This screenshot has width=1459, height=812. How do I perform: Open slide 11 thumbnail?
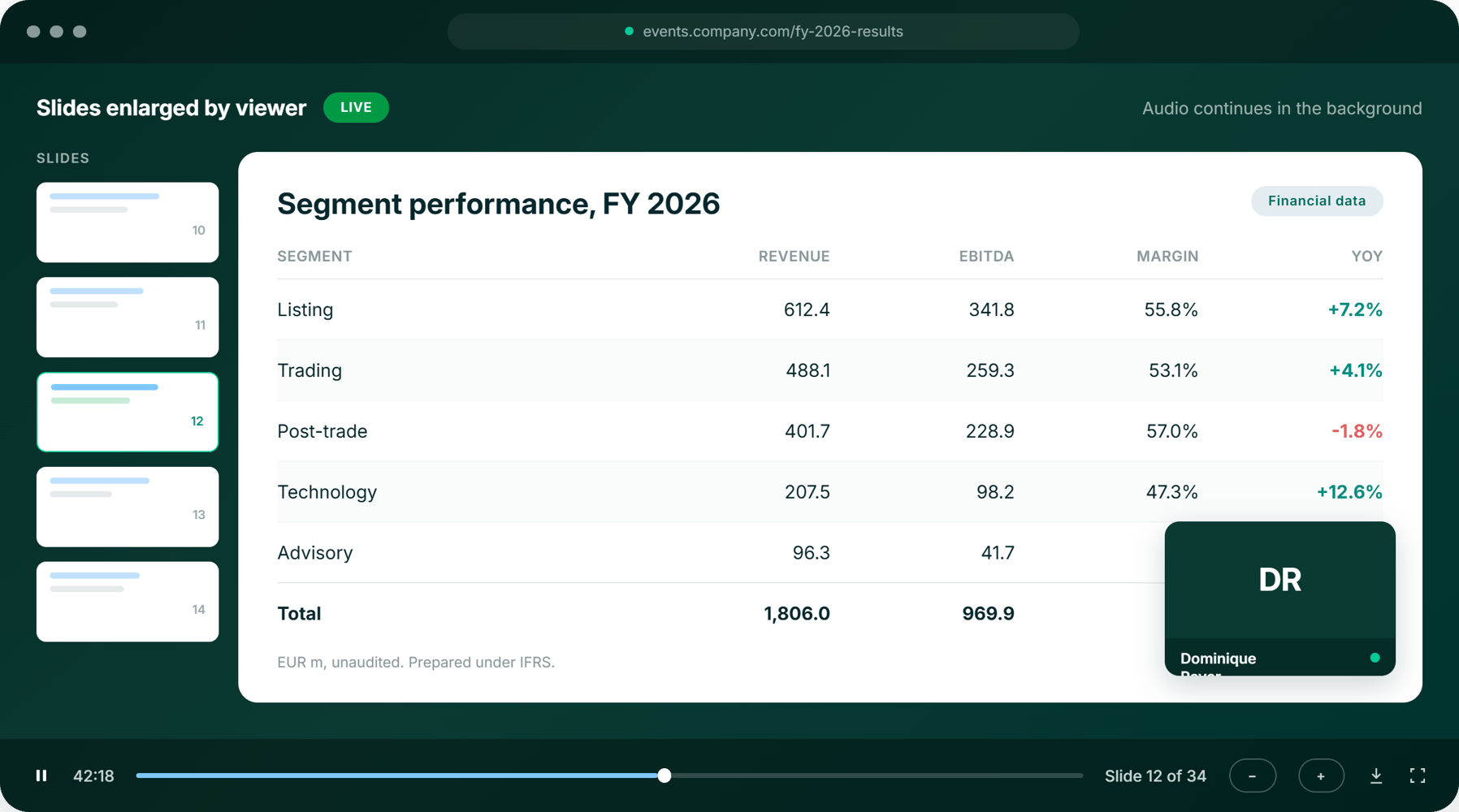click(x=128, y=317)
